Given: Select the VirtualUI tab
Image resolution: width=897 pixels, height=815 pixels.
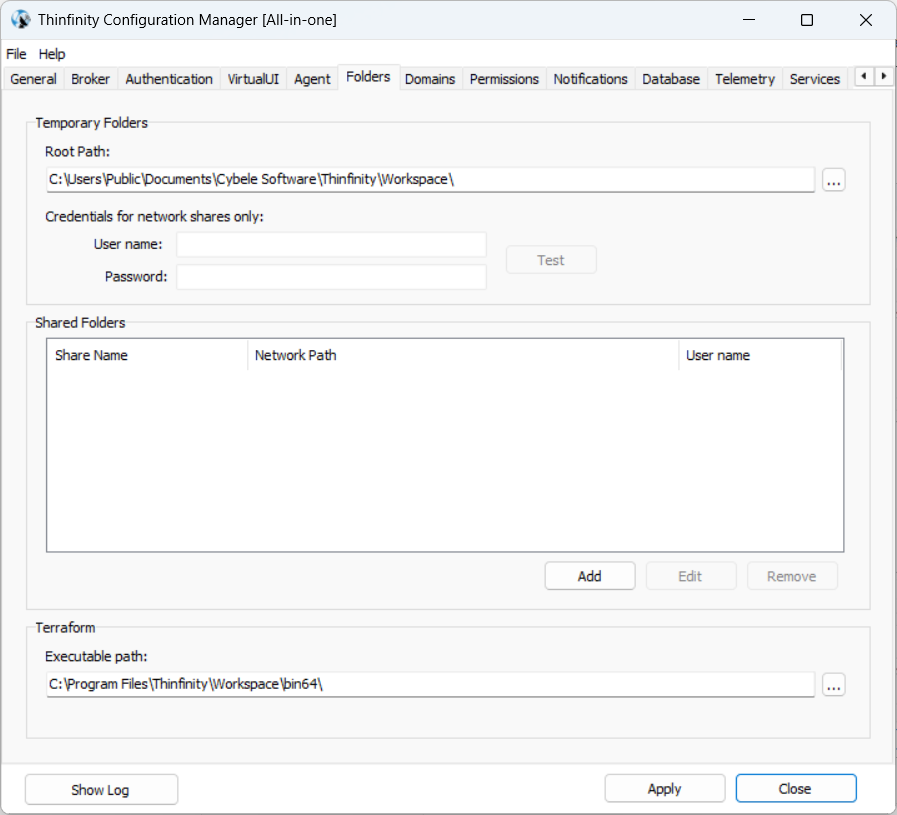Looking at the screenshot, I should pyautogui.click(x=253, y=79).
